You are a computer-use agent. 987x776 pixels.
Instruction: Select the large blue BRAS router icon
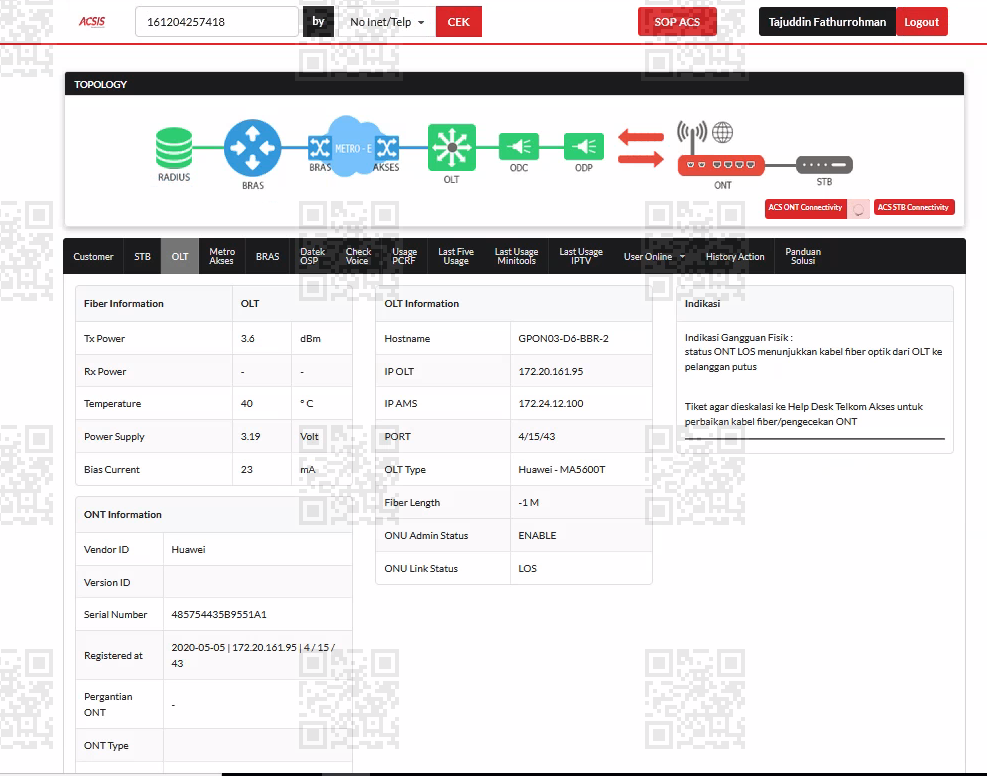coord(252,148)
